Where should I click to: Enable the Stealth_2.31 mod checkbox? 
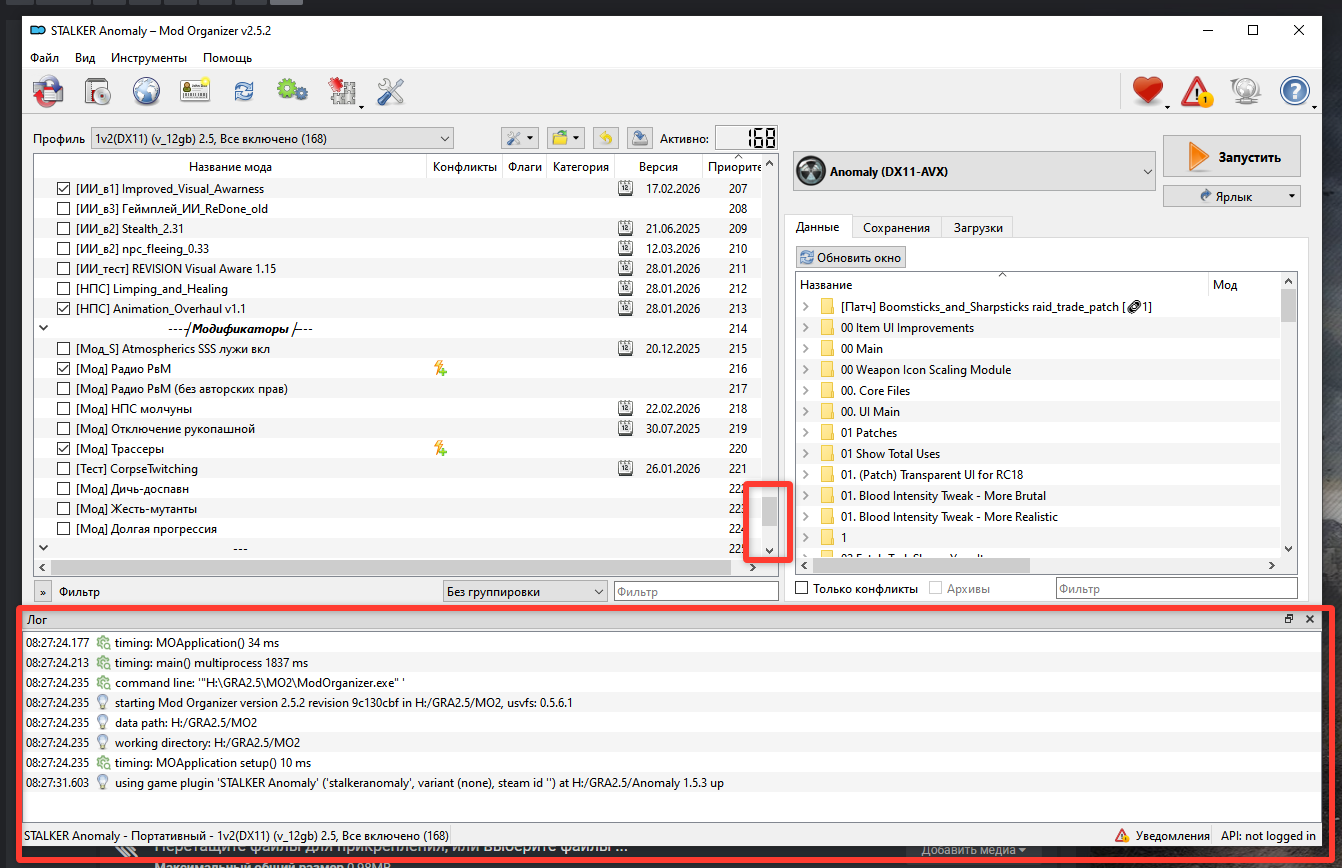[64, 229]
